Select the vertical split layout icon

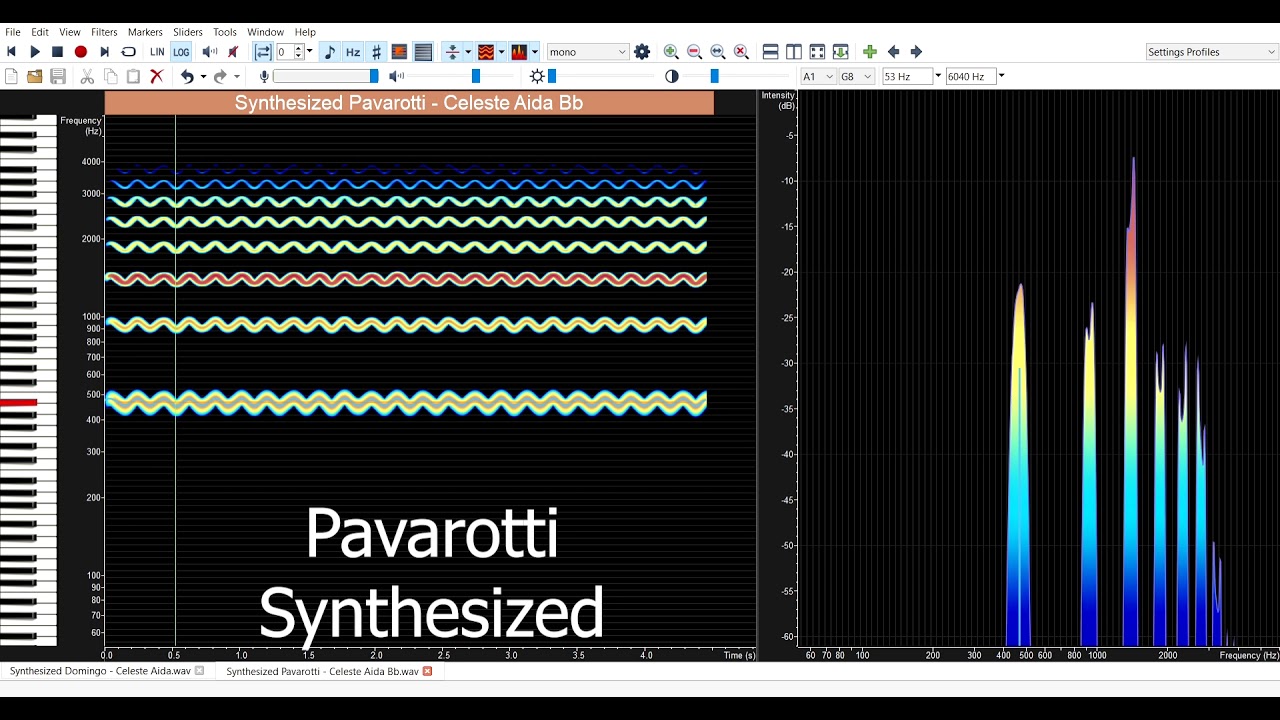pos(794,52)
